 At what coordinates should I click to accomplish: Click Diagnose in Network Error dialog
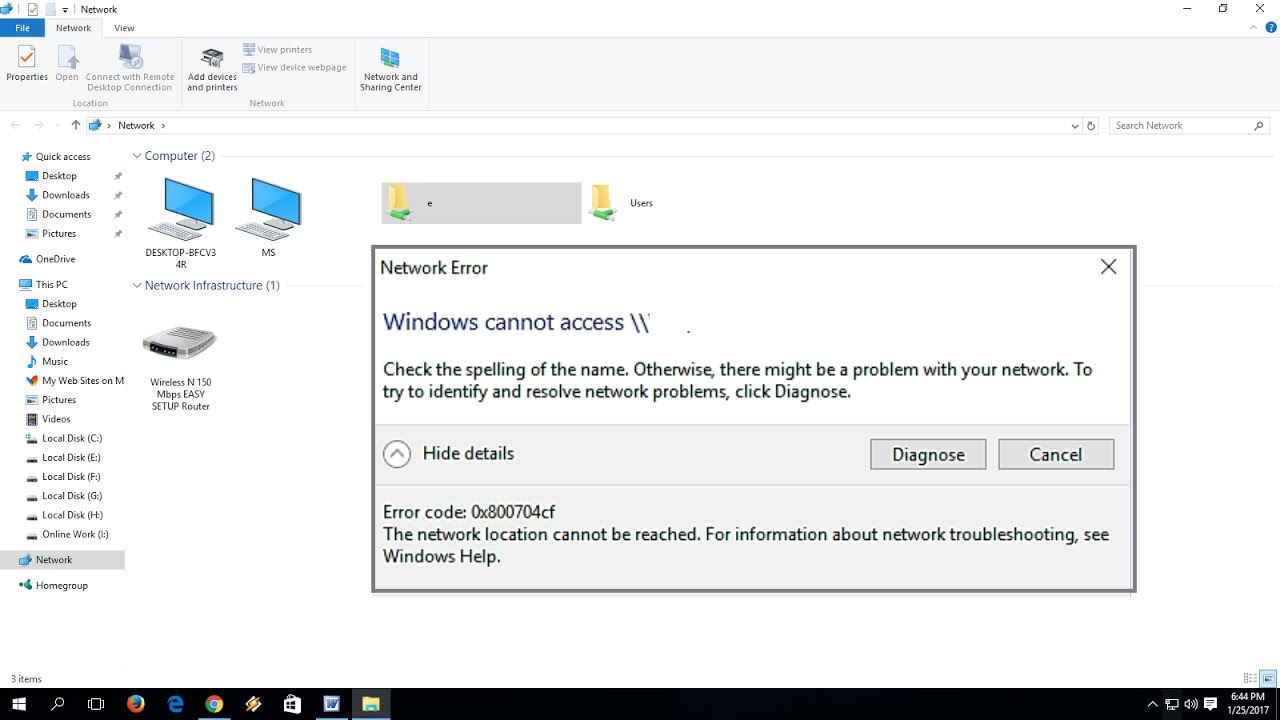(928, 454)
